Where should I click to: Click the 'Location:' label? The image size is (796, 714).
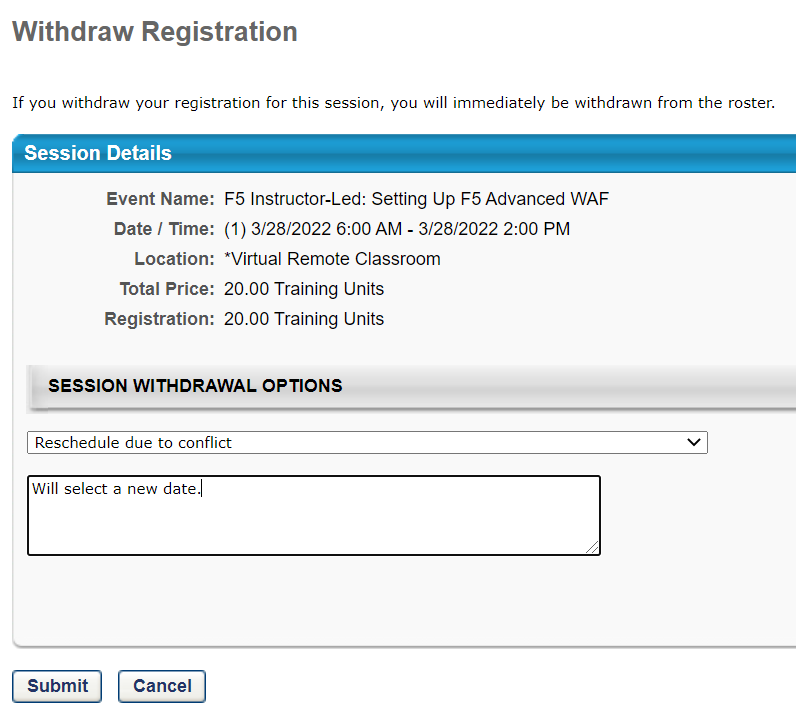[174, 258]
